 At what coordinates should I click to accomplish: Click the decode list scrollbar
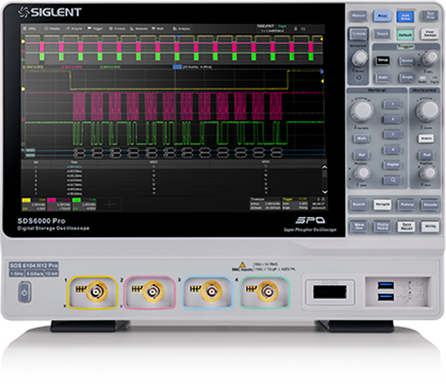coord(324,180)
